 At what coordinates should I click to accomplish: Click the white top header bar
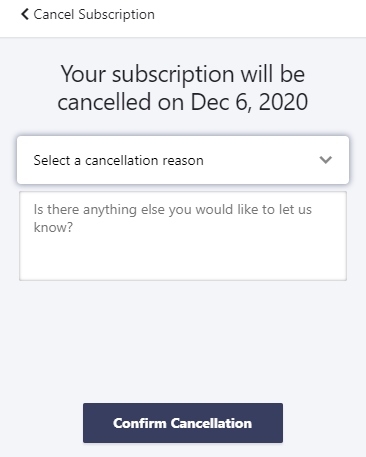tap(183, 18)
